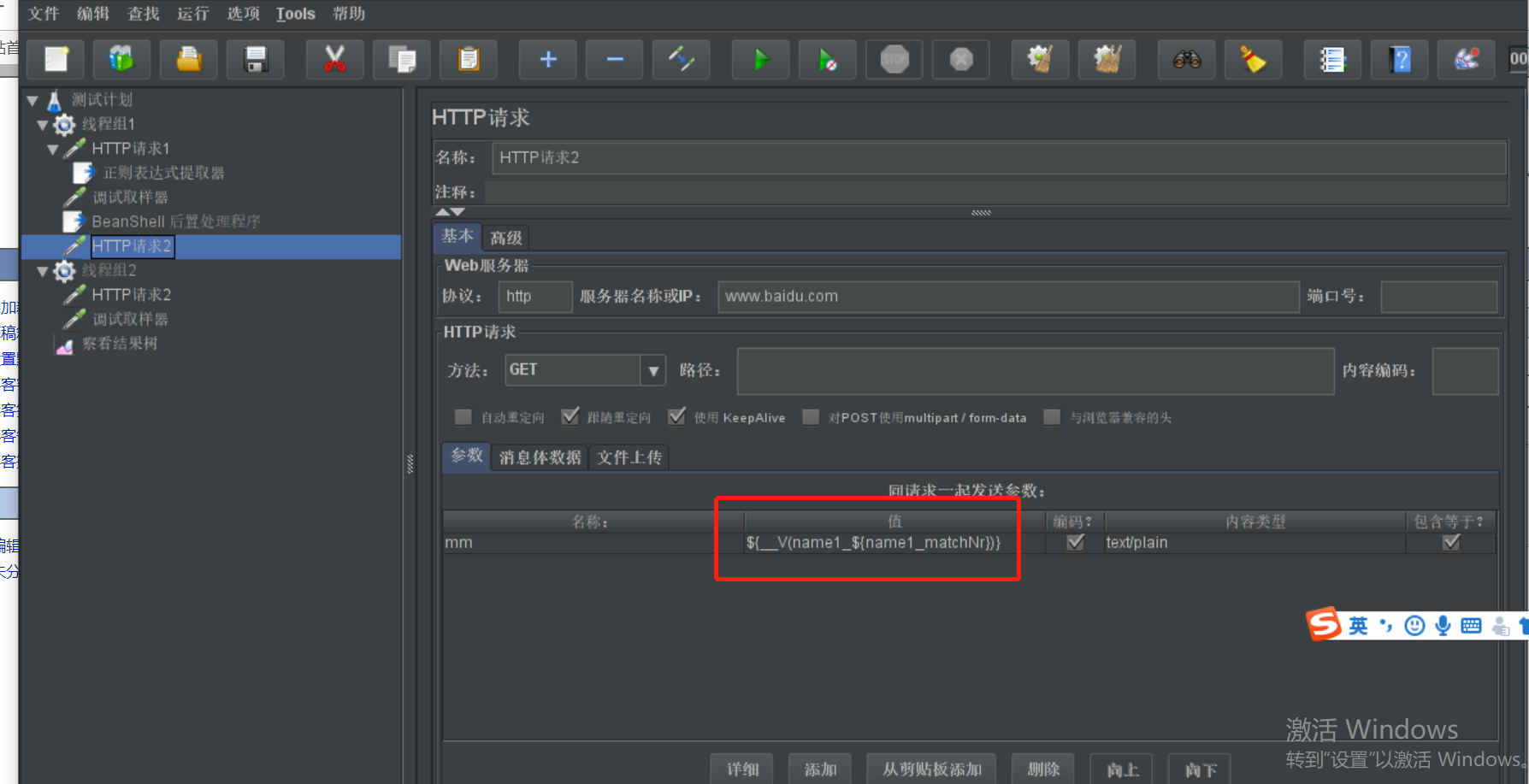
Task: Click the 端口号 input field
Action: tap(1439, 297)
